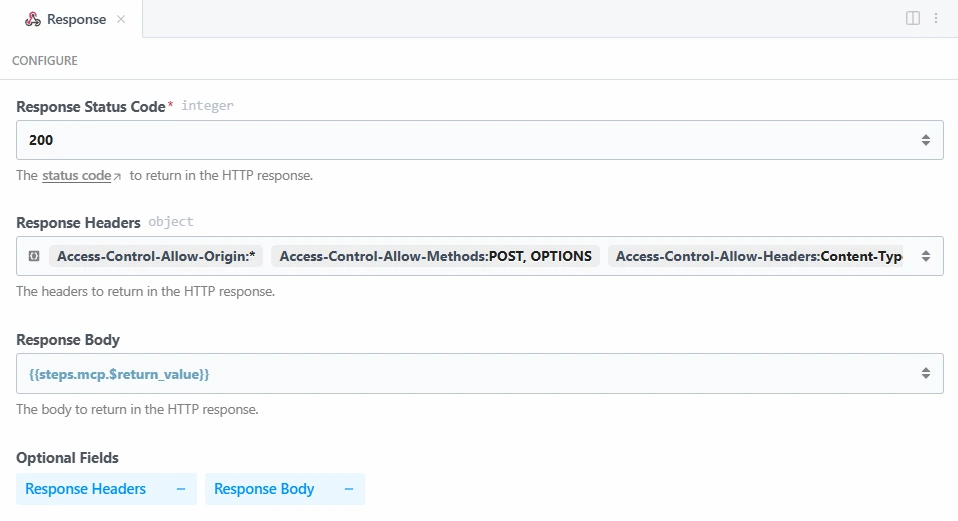Open the vertical three-dot more options menu
The image size is (958, 521).
(936, 18)
